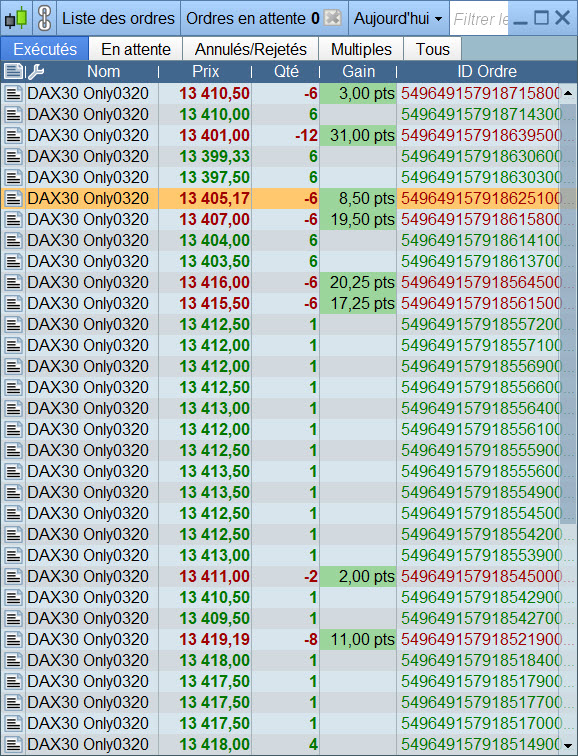
Task: Show the Tous tab
Action: click(432, 49)
